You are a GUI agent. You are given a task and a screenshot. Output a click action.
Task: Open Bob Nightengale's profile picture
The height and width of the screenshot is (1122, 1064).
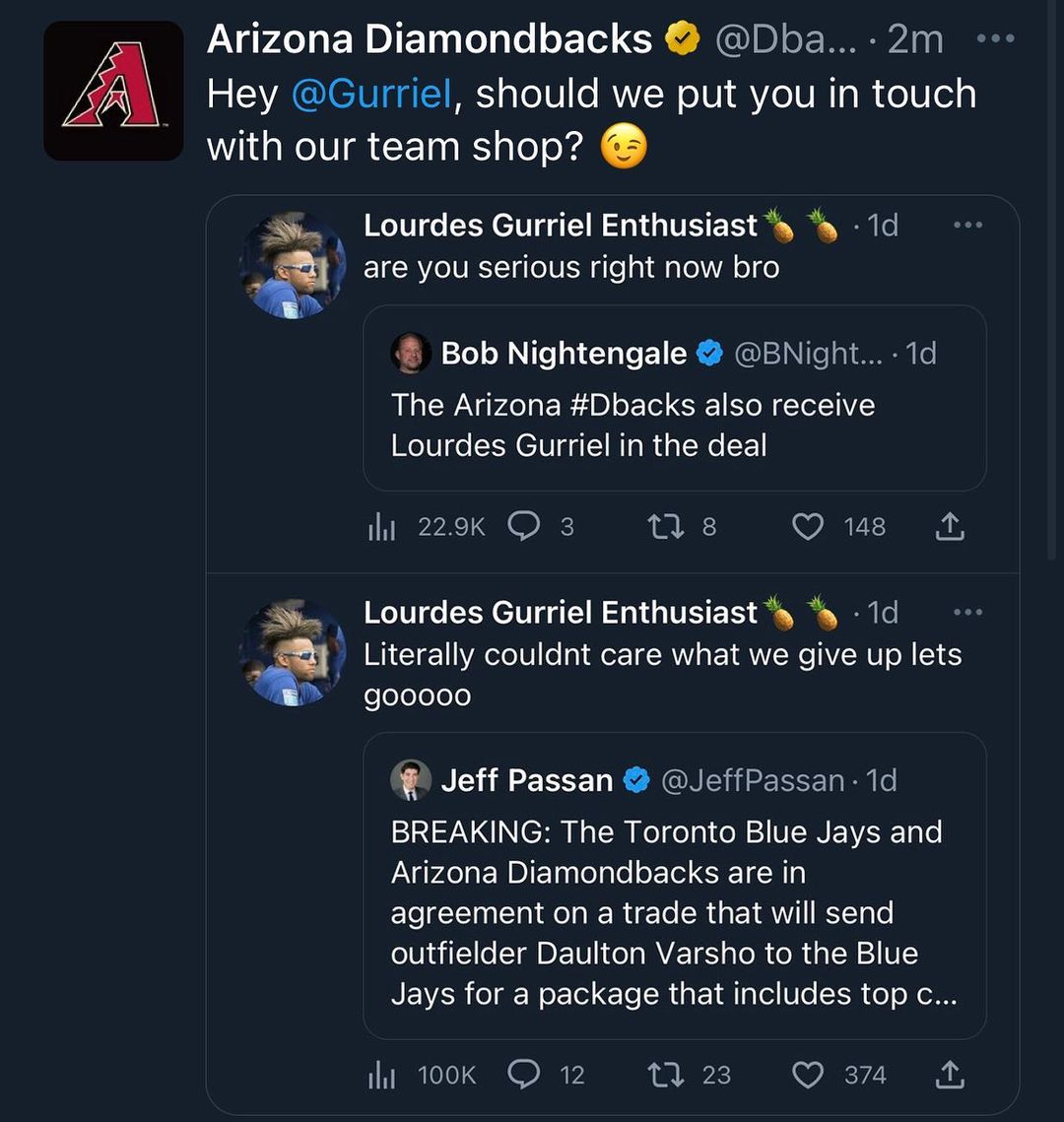coord(411,354)
